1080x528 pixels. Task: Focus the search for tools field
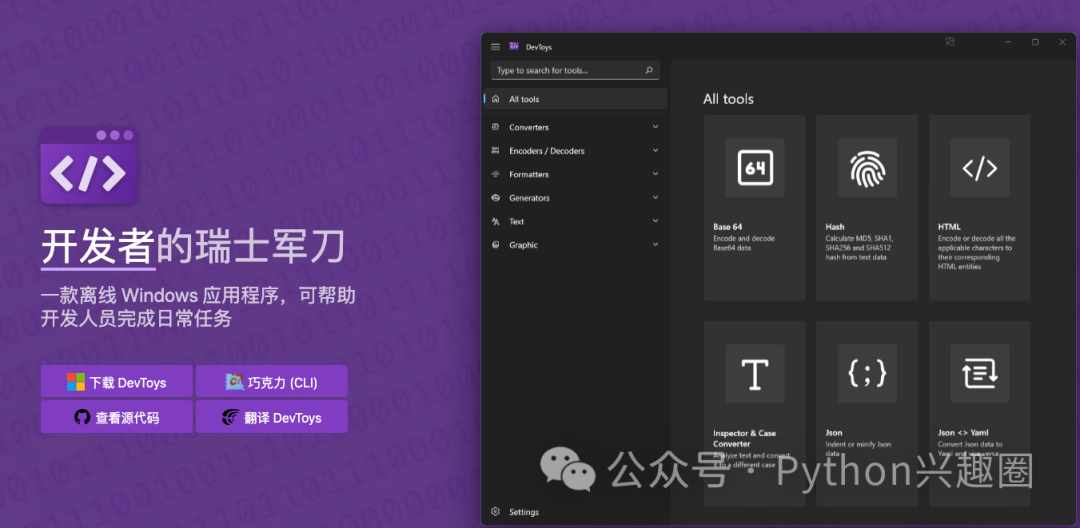[575, 70]
